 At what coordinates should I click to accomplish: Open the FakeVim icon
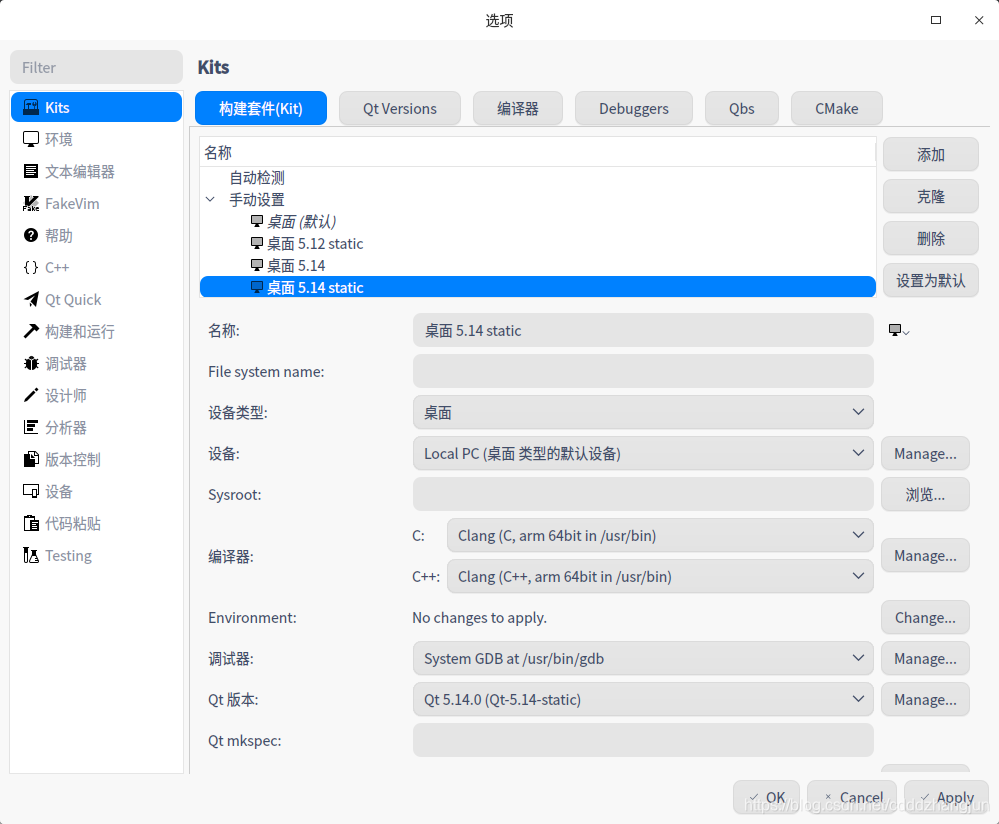pyautogui.click(x=31, y=203)
